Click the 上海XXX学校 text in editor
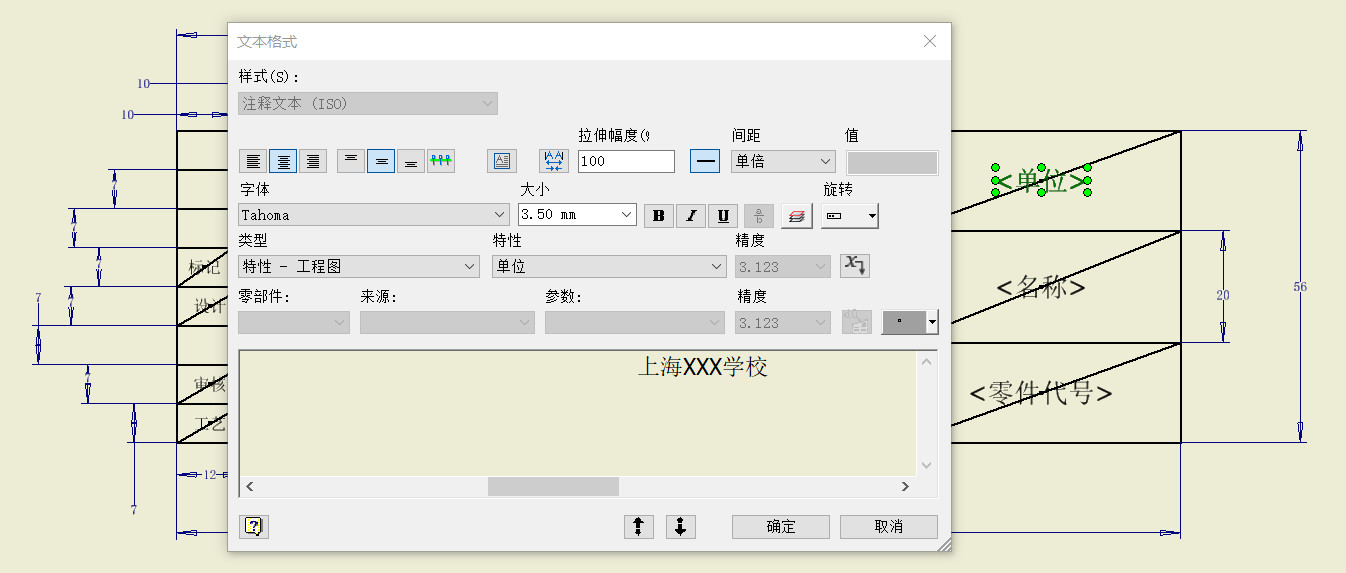1346x573 pixels. pos(702,367)
